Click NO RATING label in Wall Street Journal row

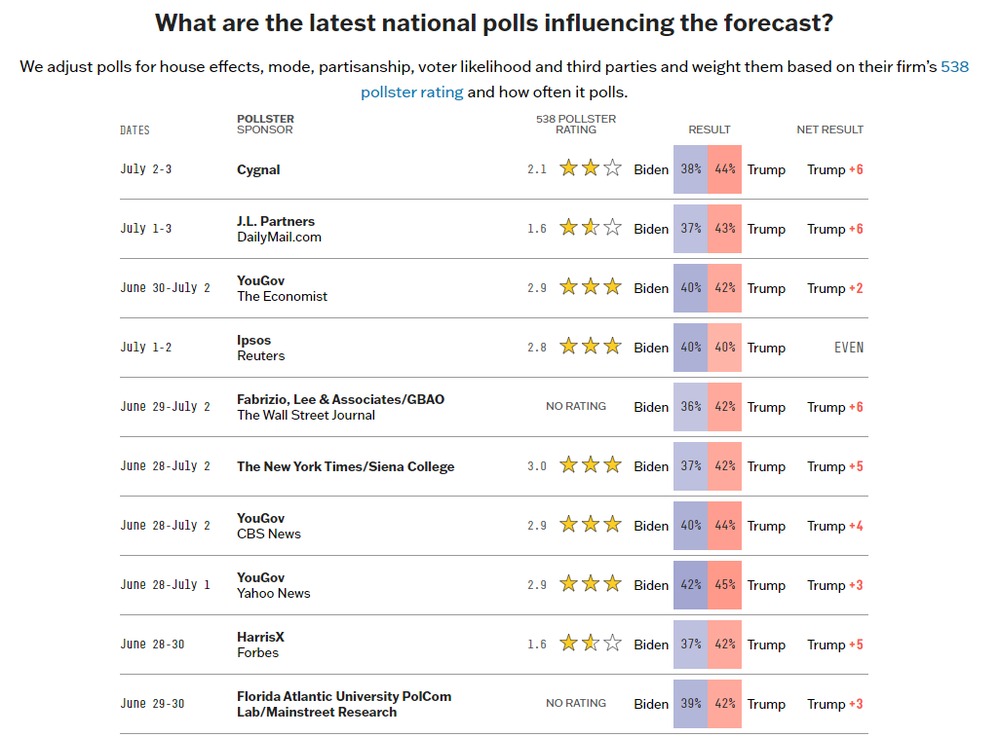(x=576, y=406)
